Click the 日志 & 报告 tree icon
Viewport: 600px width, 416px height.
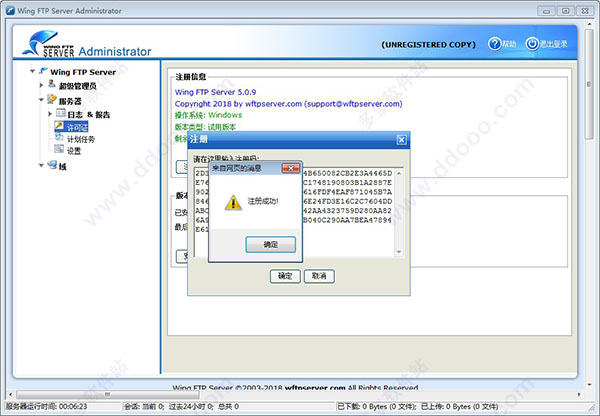tap(60, 113)
